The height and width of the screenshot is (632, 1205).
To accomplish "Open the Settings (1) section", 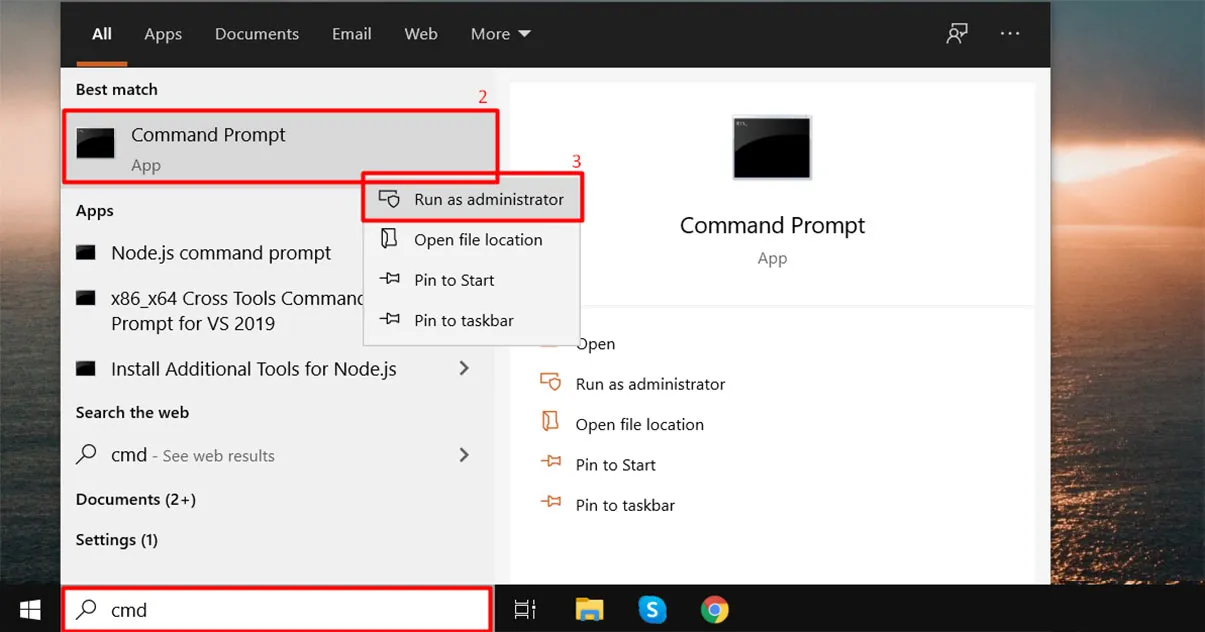I will tap(117, 540).
